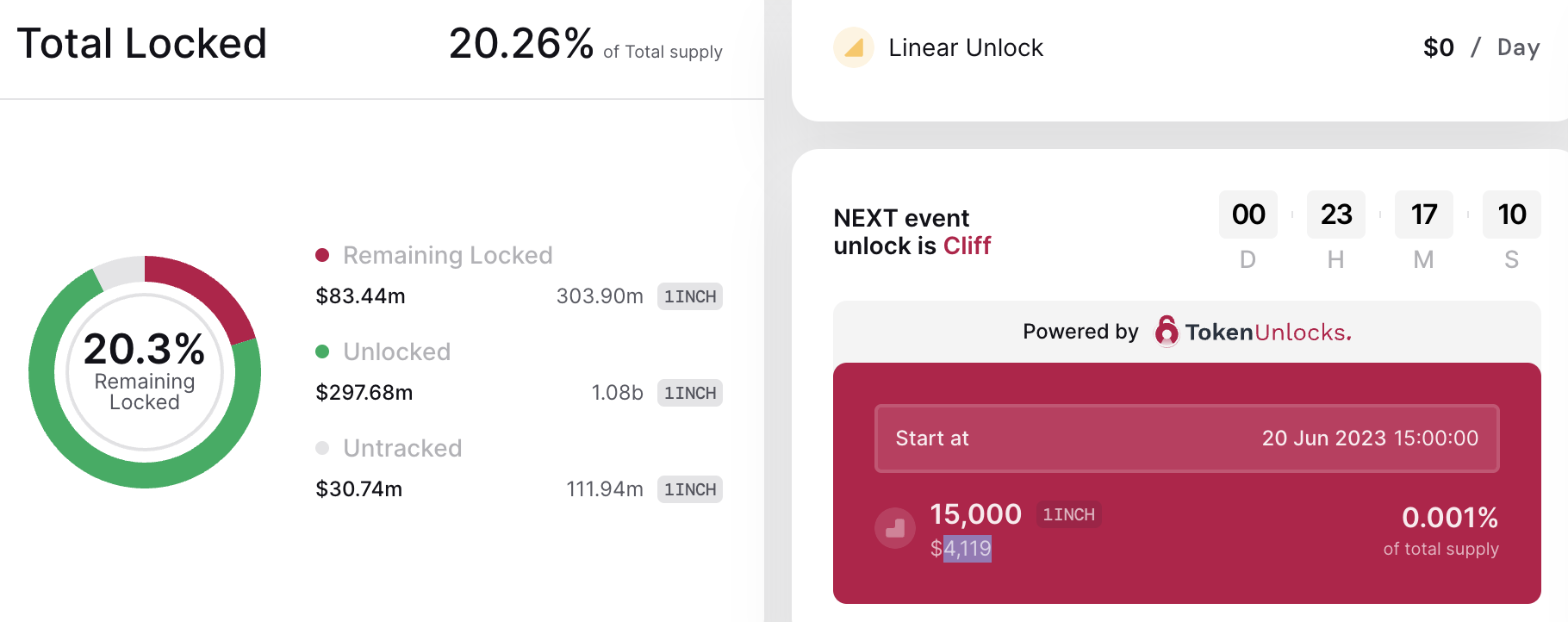
Task: Click the 1INCH badge beside 15,000
Action: [1068, 514]
